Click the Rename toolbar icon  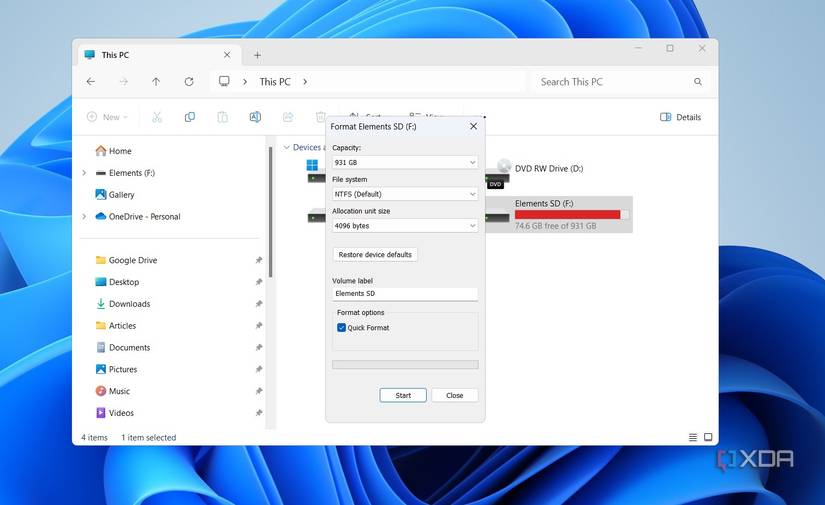[255, 117]
